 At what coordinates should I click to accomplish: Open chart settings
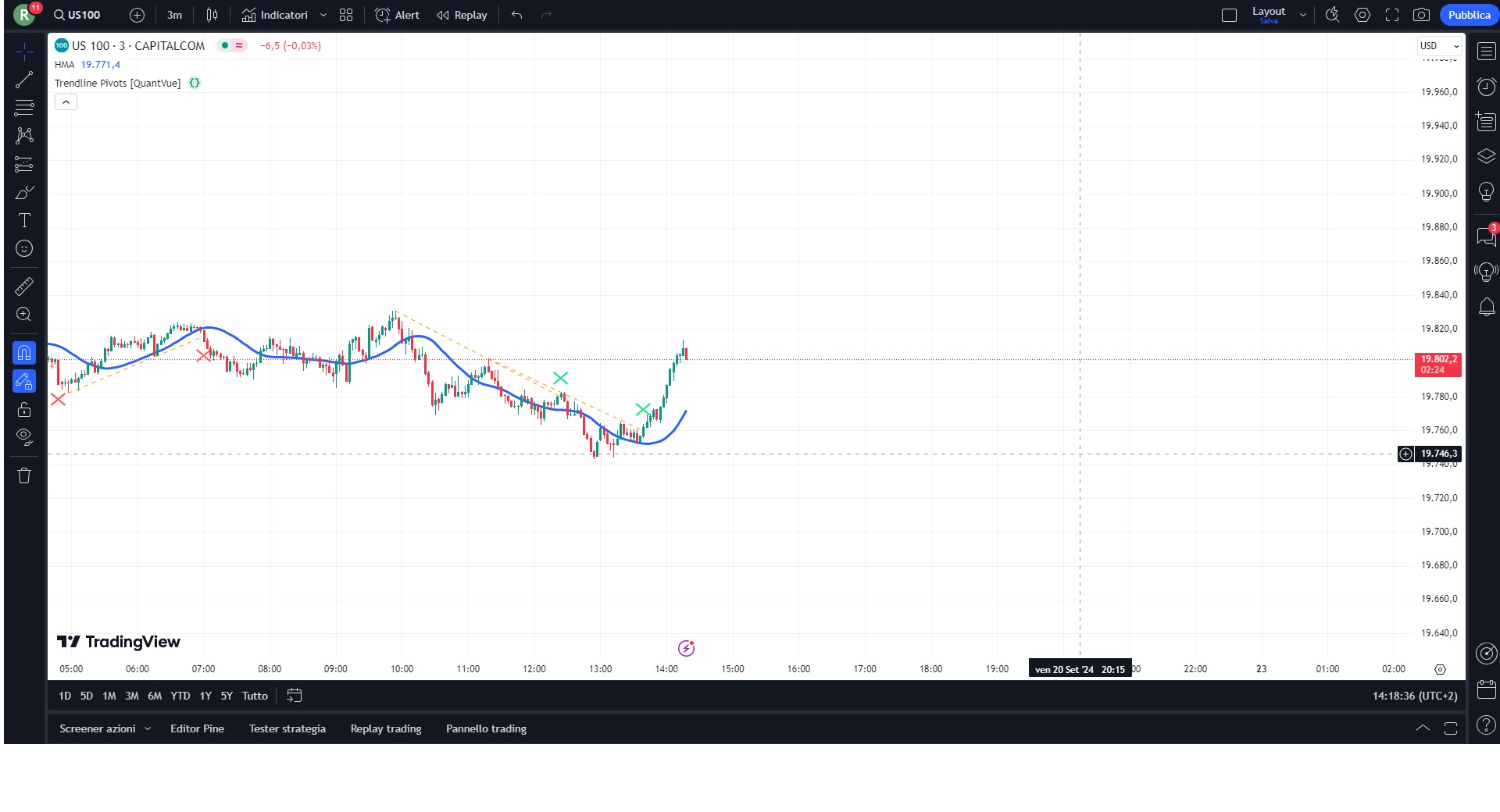pos(1362,15)
